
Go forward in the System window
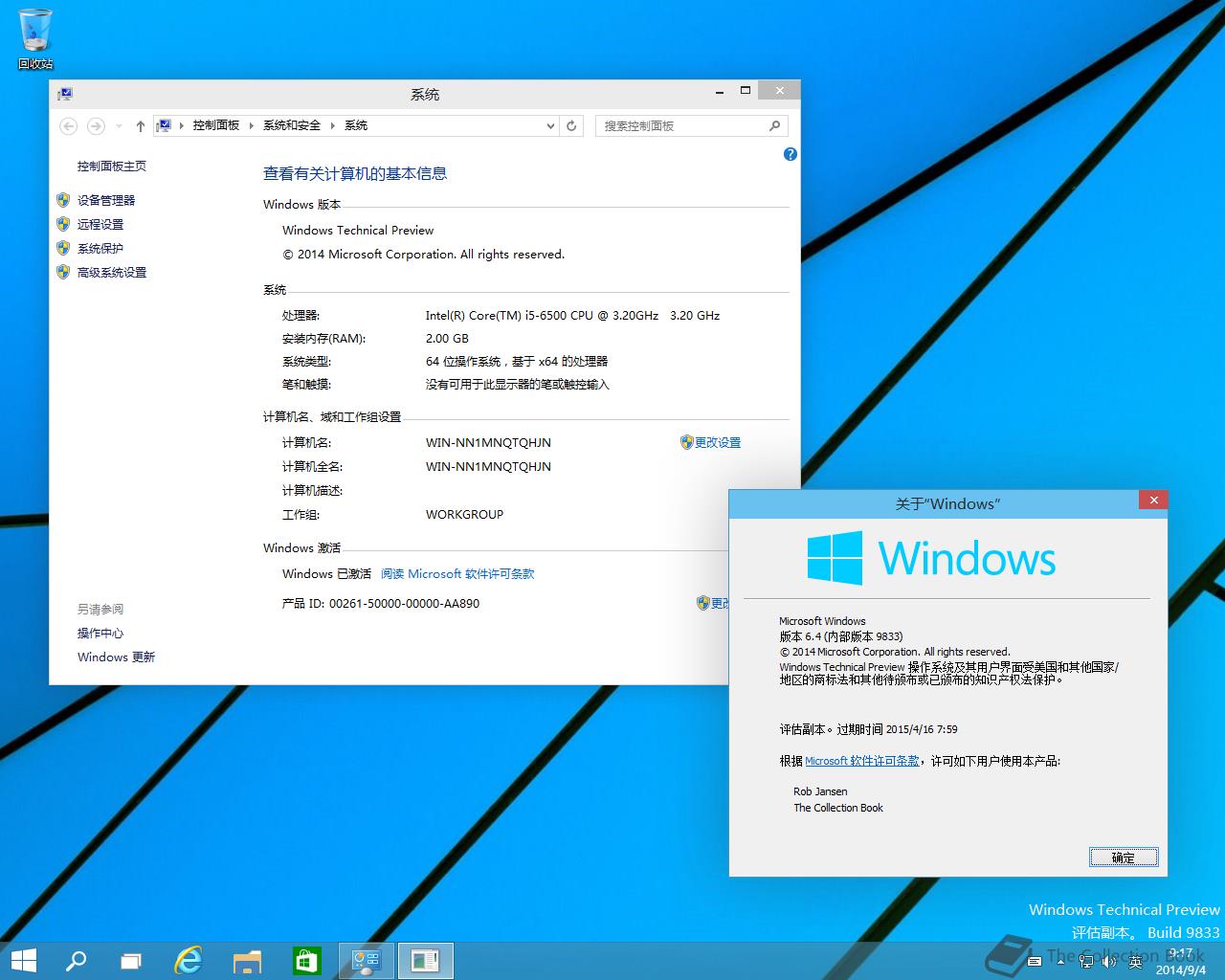coord(96,126)
